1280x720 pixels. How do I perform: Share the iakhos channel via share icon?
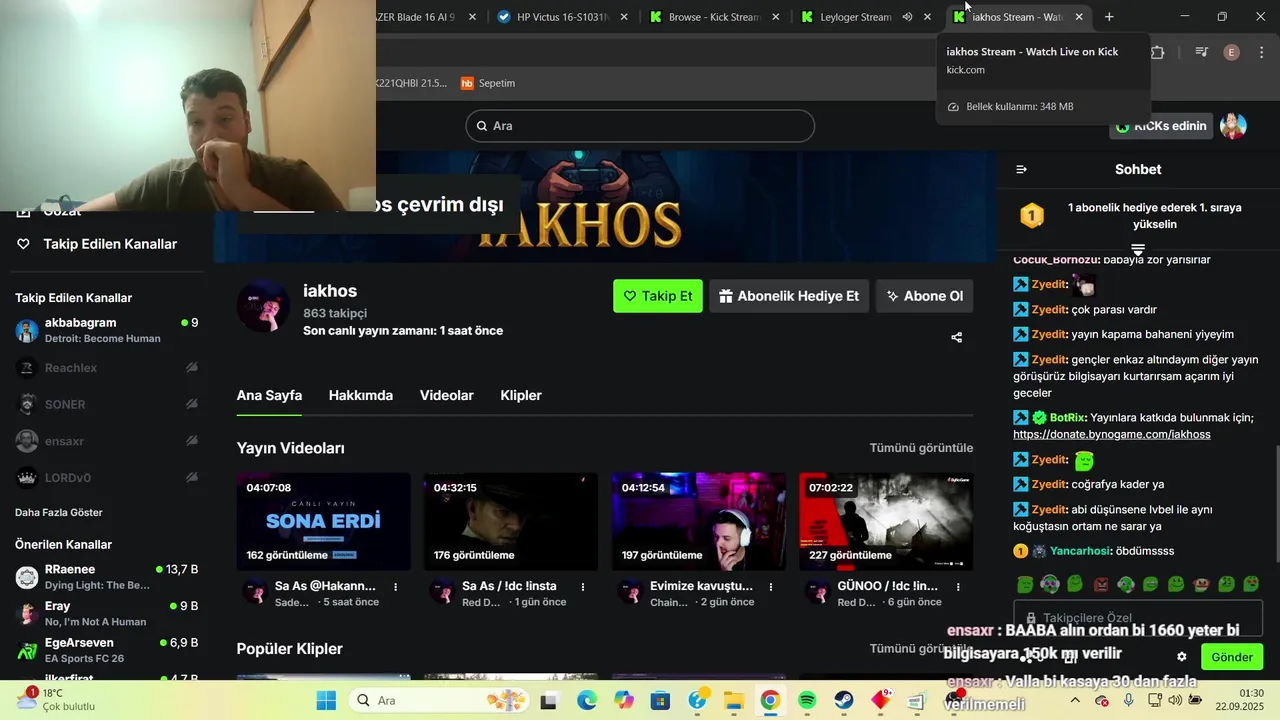click(957, 338)
